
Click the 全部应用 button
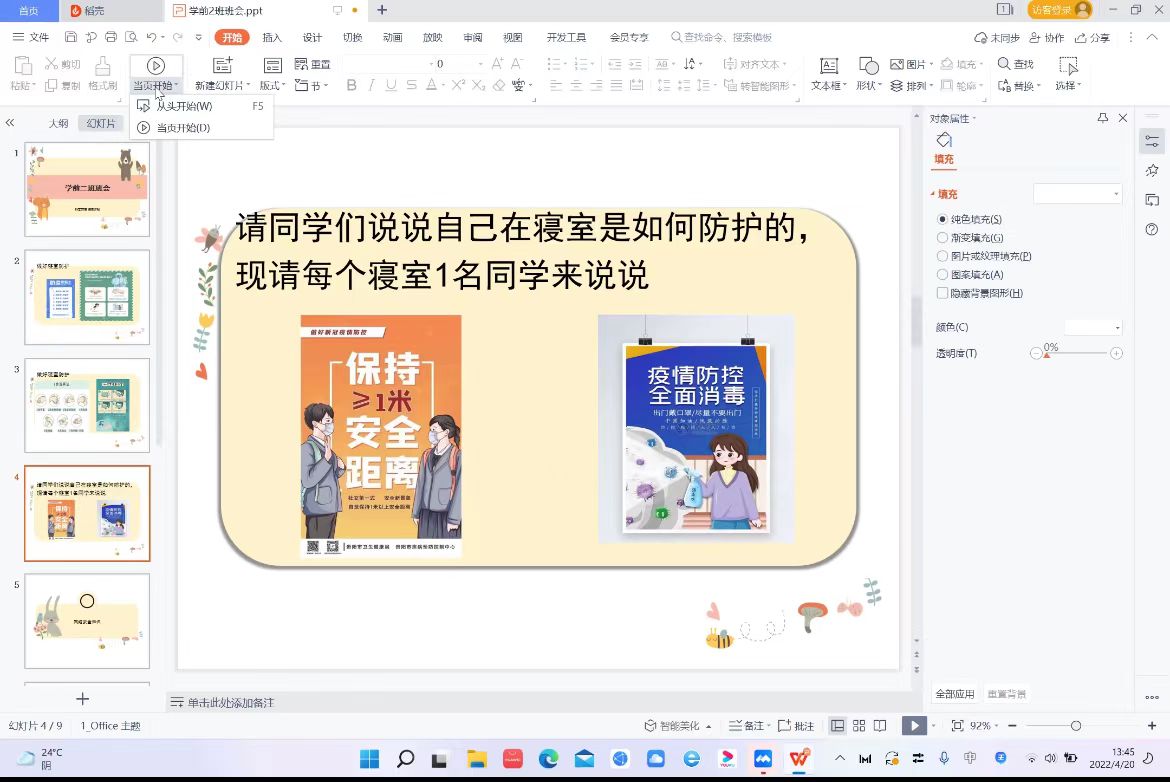(954, 694)
